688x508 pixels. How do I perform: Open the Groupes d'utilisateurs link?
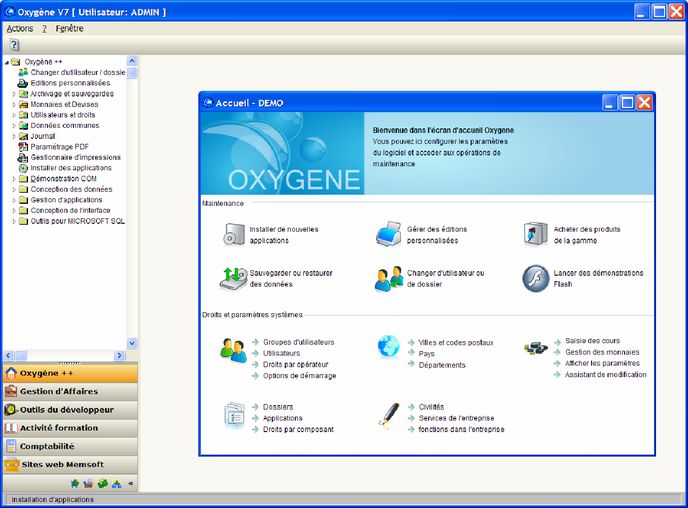point(298,342)
